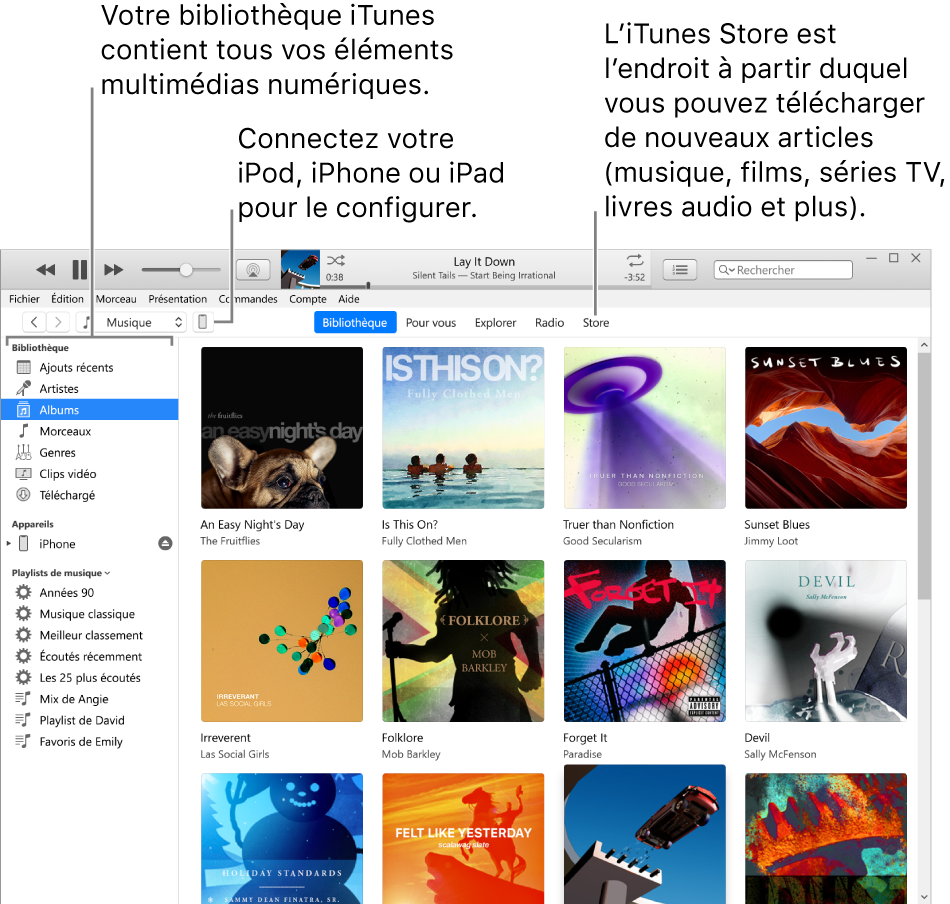Open the Is This On? album cover
The height and width of the screenshot is (904, 950).
tap(463, 428)
